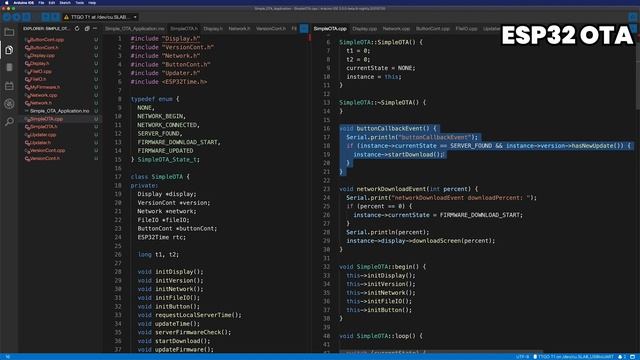Image resolution: width=640 pixels, height=360 pixels.
Task: Click the Explorer collapse-all icon
Action: 87,29
